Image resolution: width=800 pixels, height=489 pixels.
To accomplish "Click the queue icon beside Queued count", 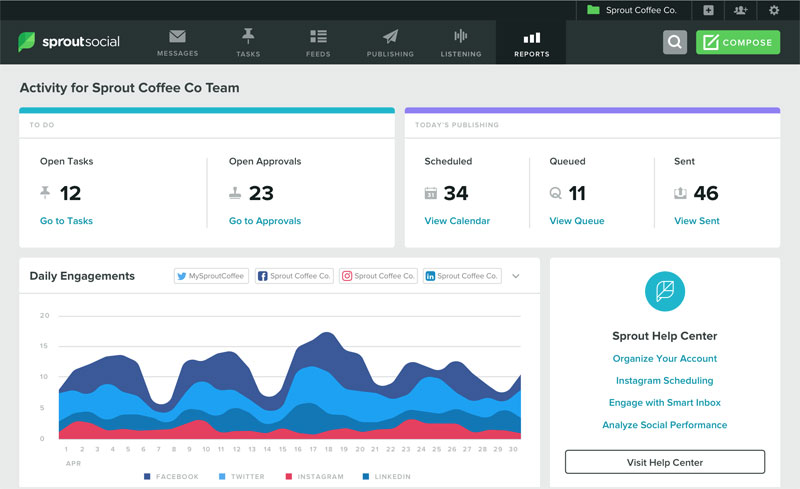I will coord(555,193).
